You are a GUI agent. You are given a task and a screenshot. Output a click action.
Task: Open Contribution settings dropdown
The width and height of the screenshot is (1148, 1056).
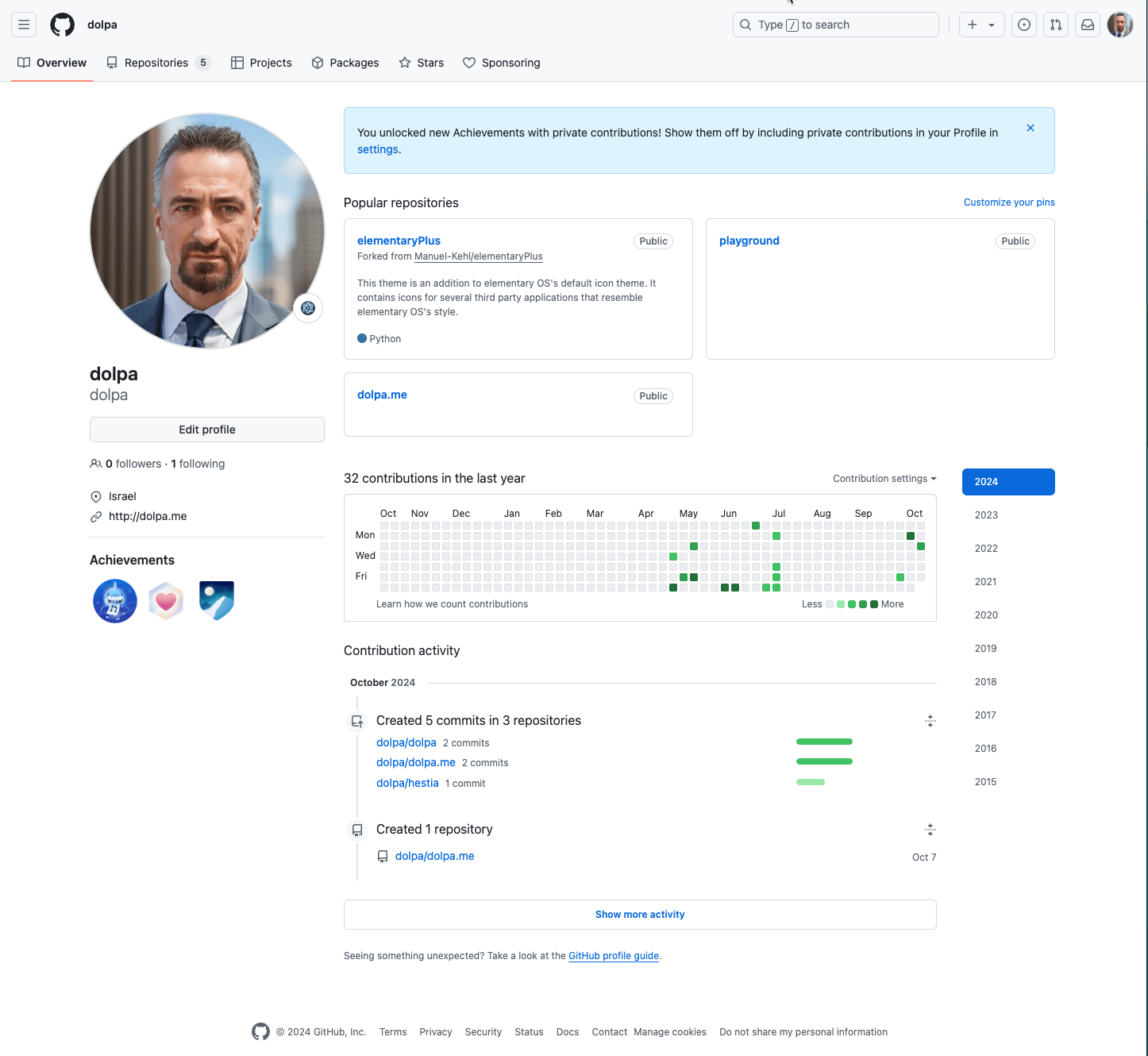point(884,479)
